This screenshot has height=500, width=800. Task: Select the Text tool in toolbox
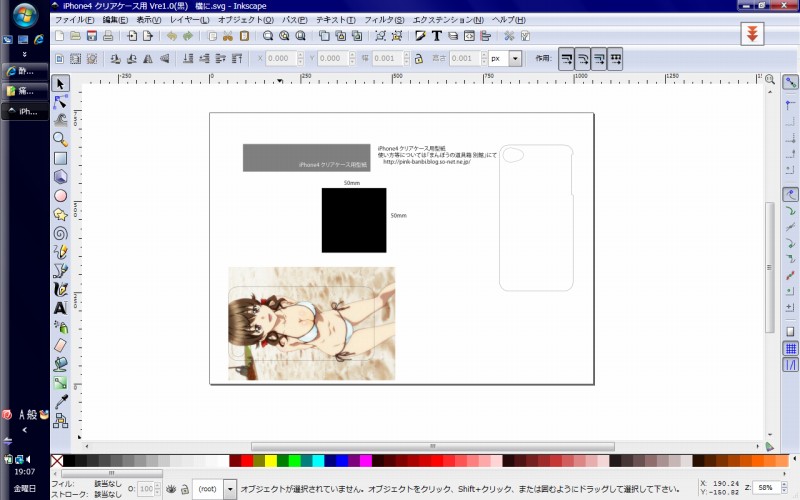60,308
